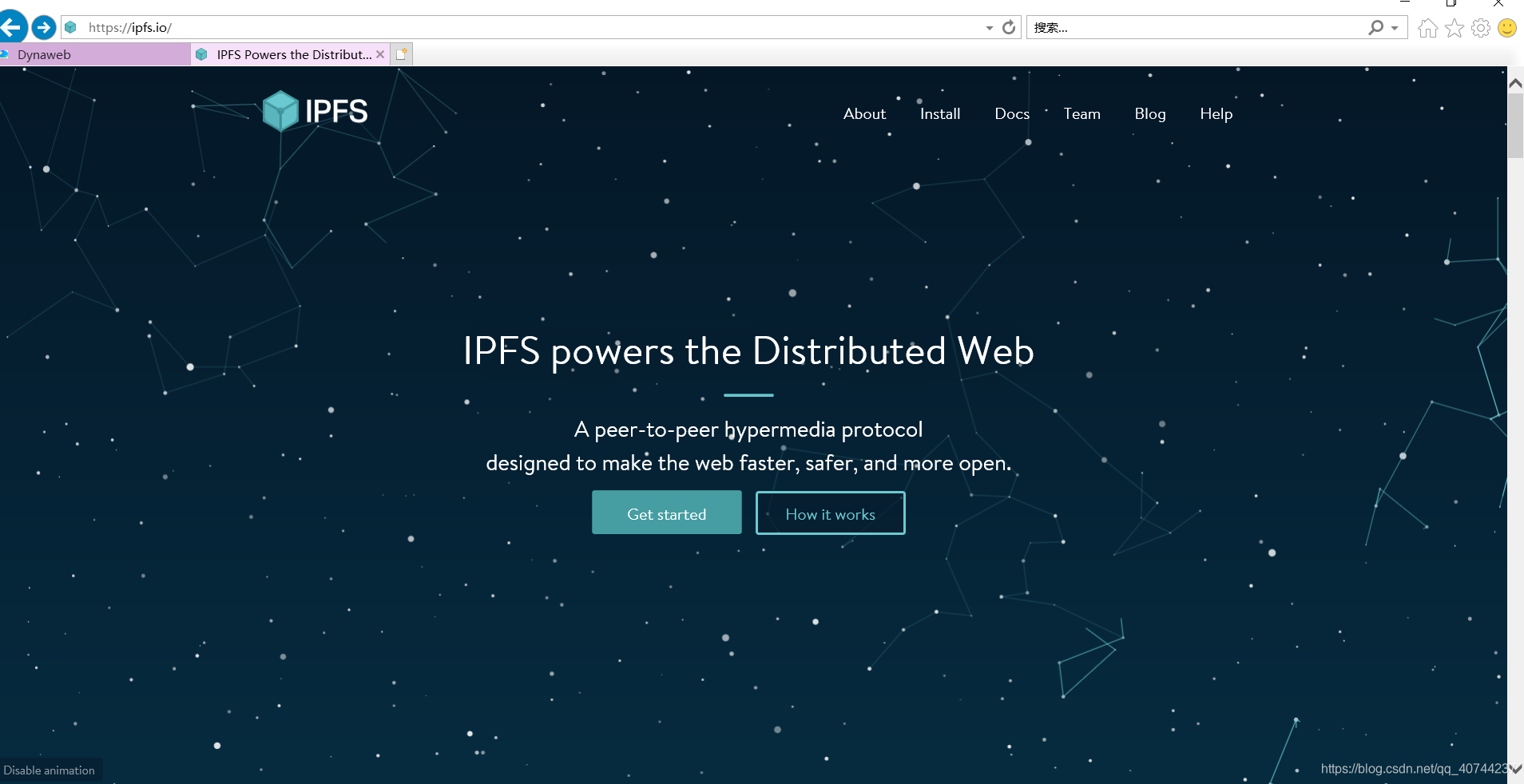
Task: Click the scrollbar down arrow
Action: click(x=1515, y=769)
